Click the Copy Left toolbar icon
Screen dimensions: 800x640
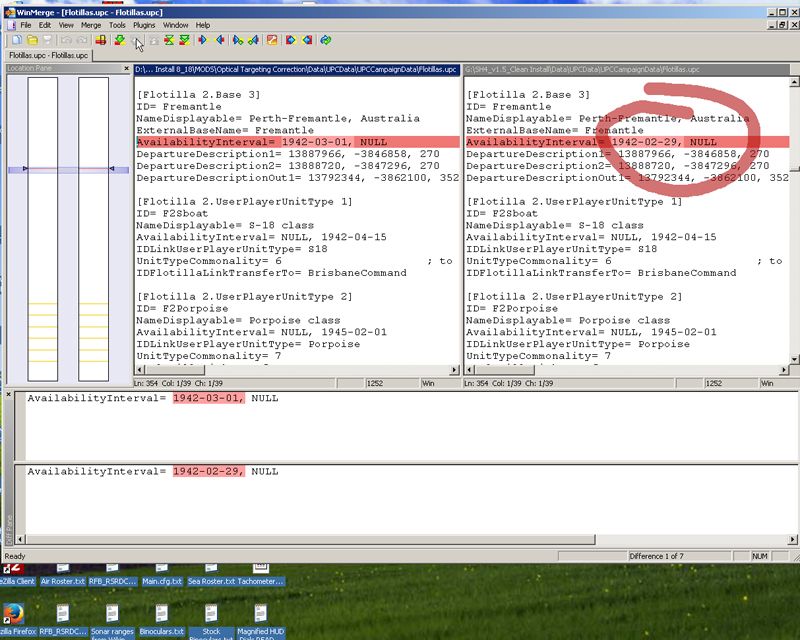tap(220, 40)
